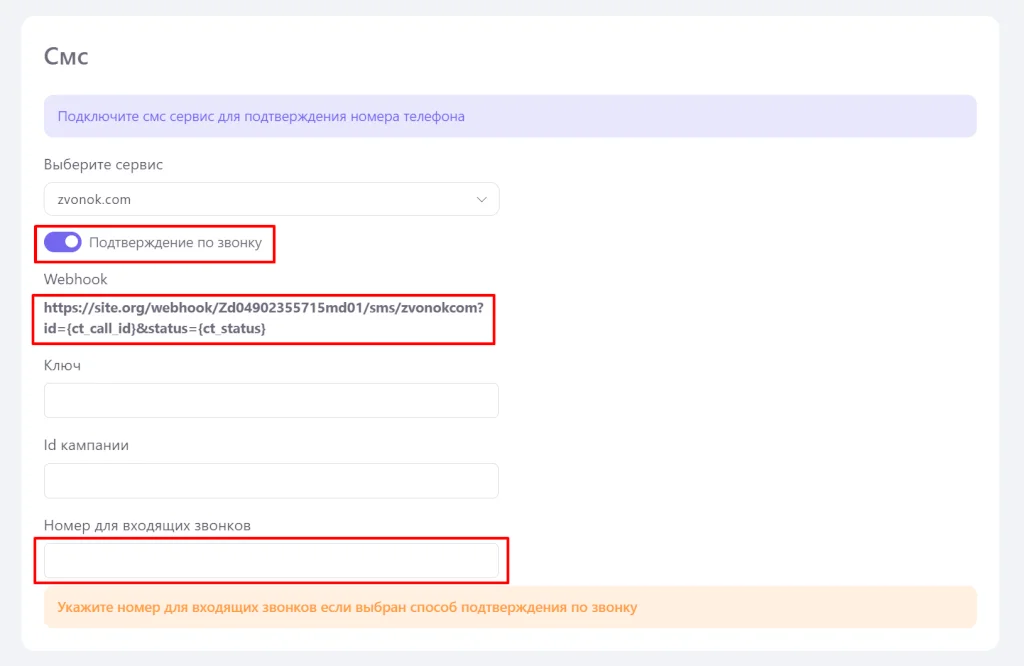The image size is (1024, 666).
Task: Click the purple "Подключите смс сервис" info banner
Action: 509,116
